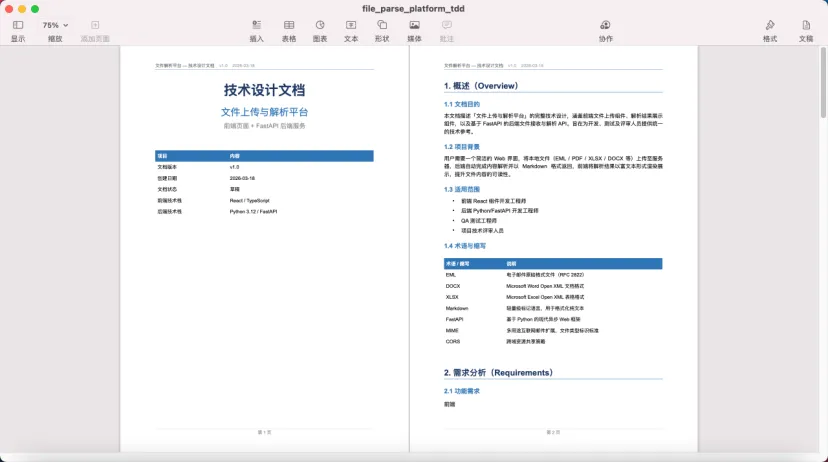Open the 格式 format inspector
Image resolution: width=828 pixels, height=462 pixels.
tap(770, 25)
